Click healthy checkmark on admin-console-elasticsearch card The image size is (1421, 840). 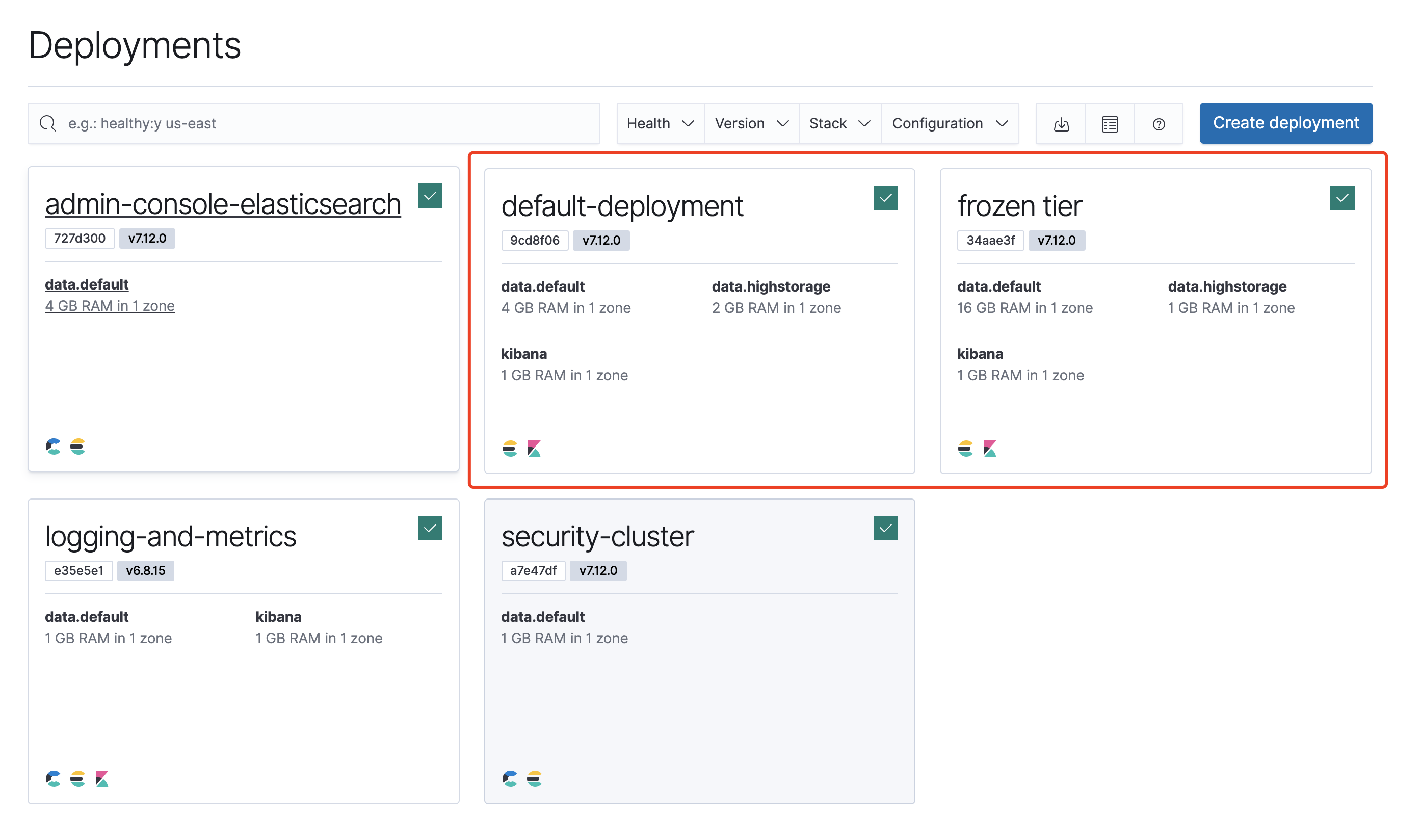[x=430, y=196]
